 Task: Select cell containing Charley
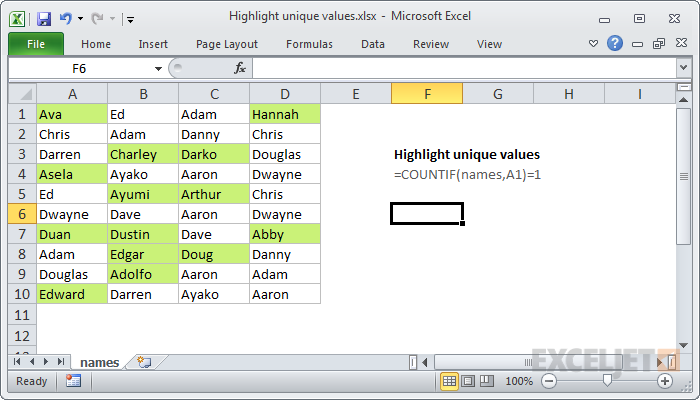(143, 154)
